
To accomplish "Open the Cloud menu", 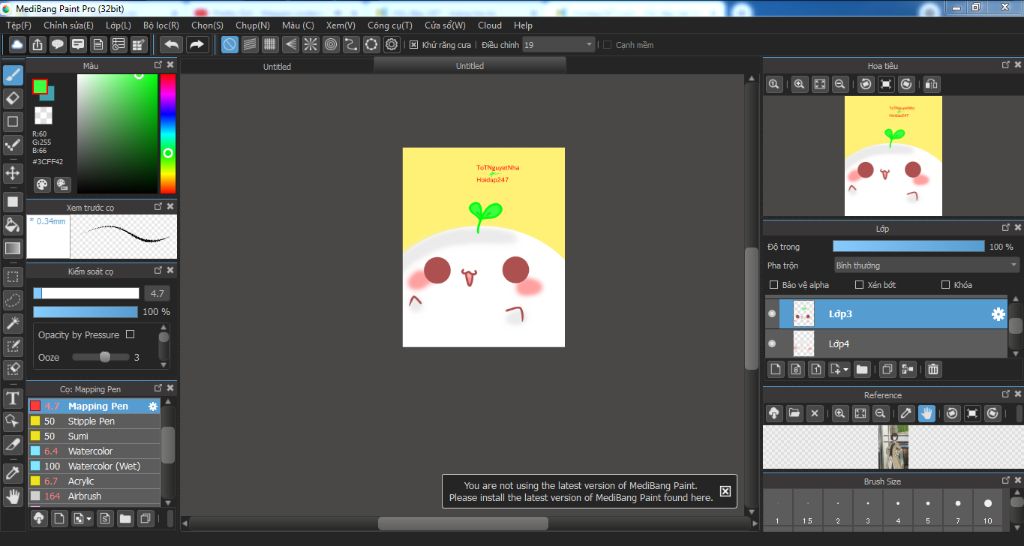I will click(490, 25).
